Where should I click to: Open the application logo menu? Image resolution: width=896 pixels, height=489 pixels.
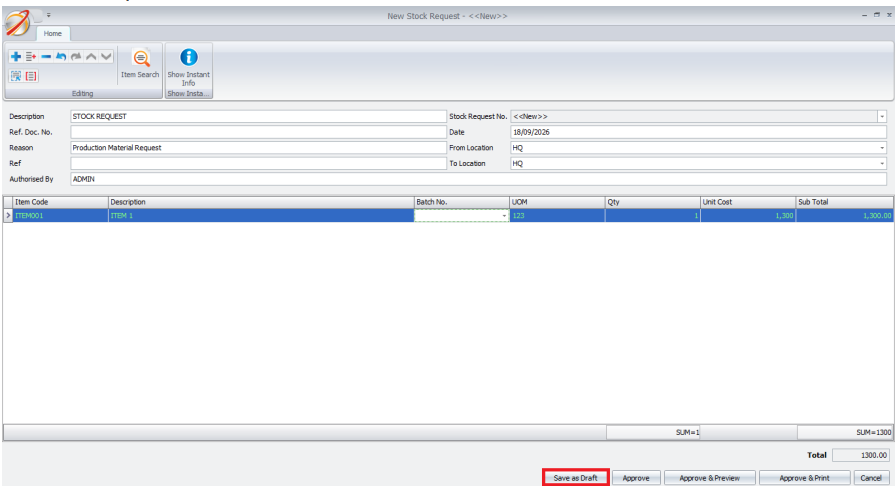pos(17,23)
